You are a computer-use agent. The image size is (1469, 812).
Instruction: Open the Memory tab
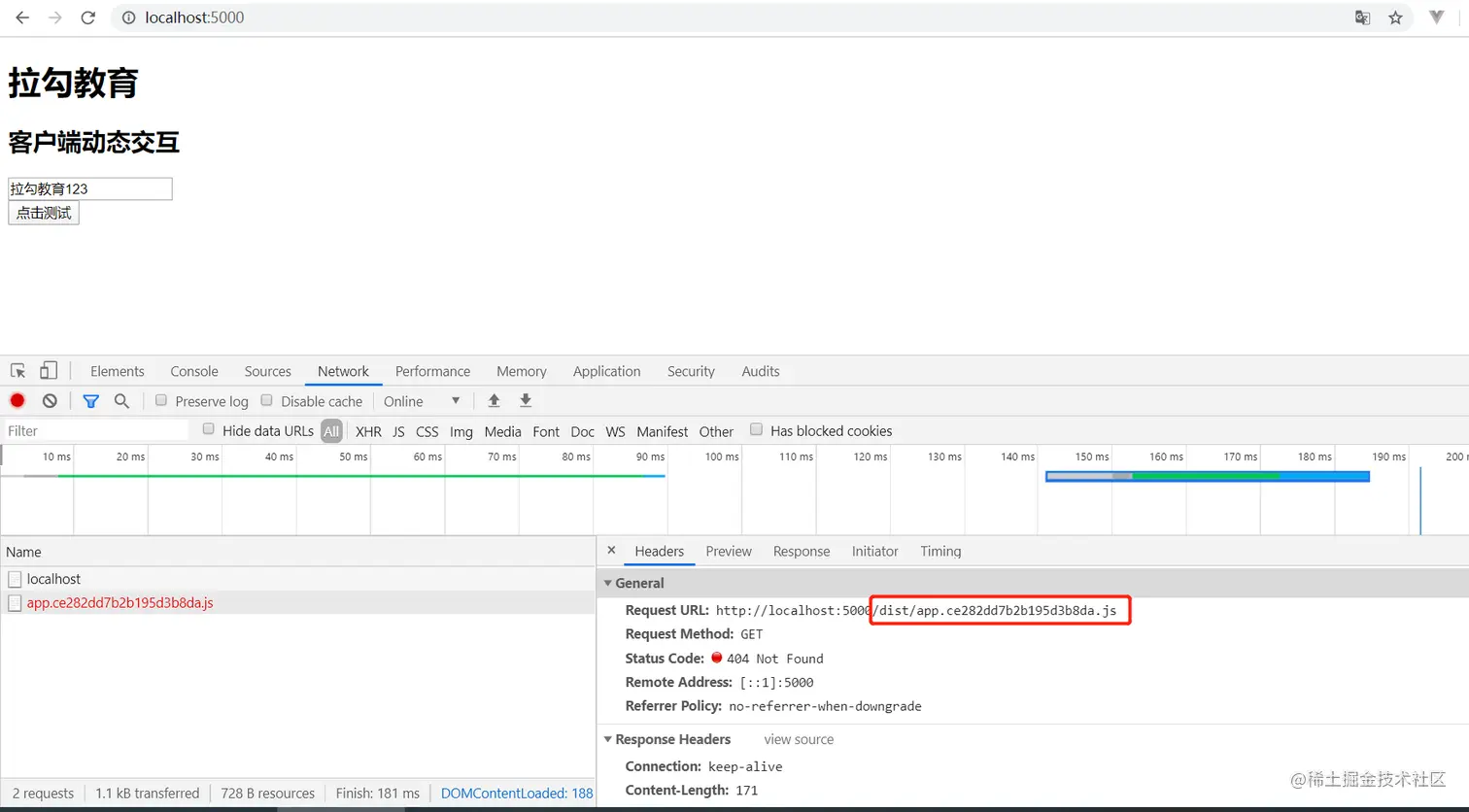(x=522, y=371)
